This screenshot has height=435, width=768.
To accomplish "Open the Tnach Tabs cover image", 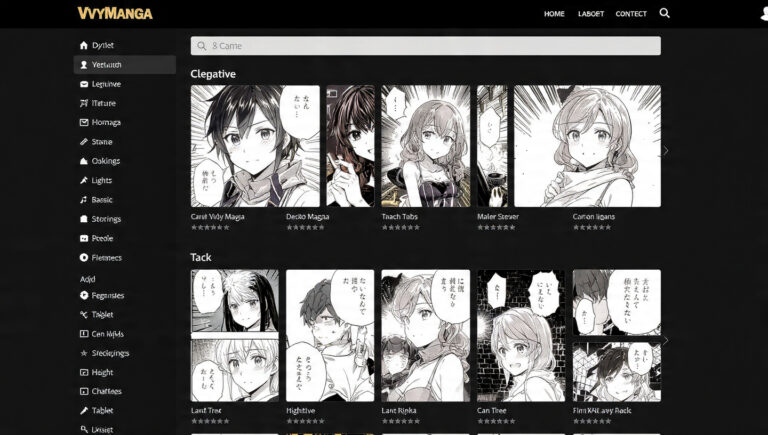I will [x=426, y=146].
